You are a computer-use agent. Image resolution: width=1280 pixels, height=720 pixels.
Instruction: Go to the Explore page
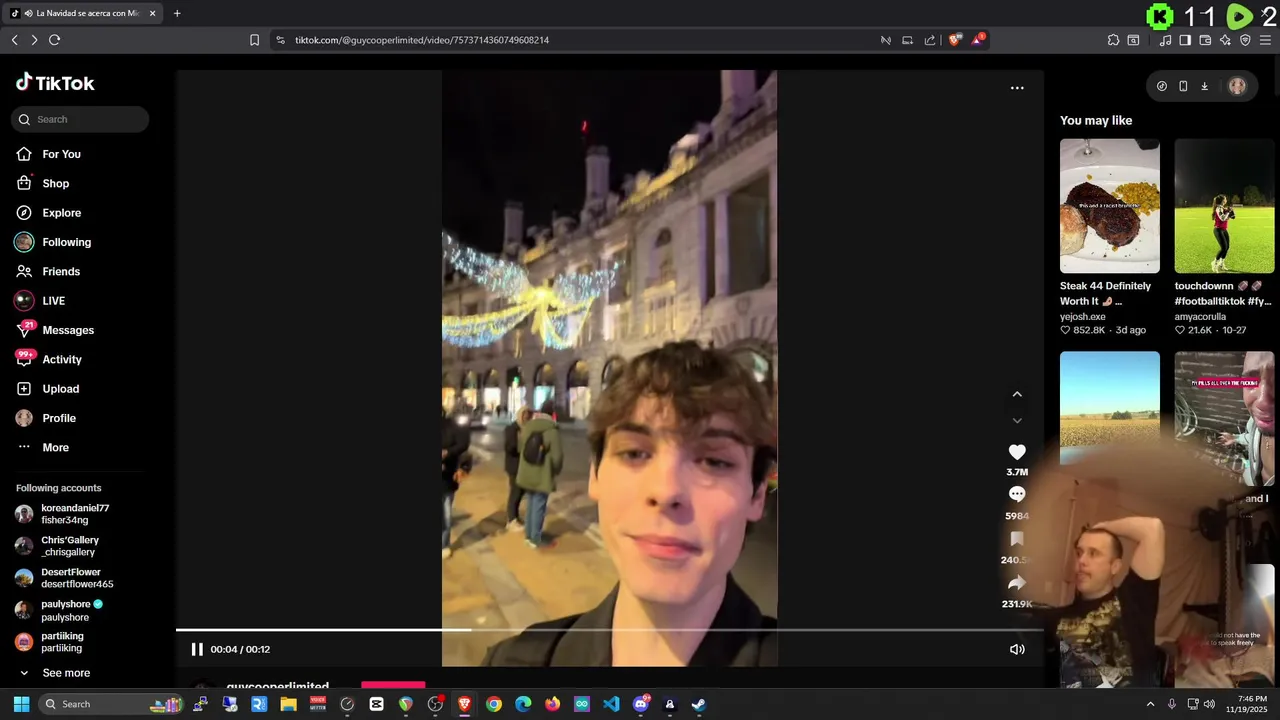(61, 213)
